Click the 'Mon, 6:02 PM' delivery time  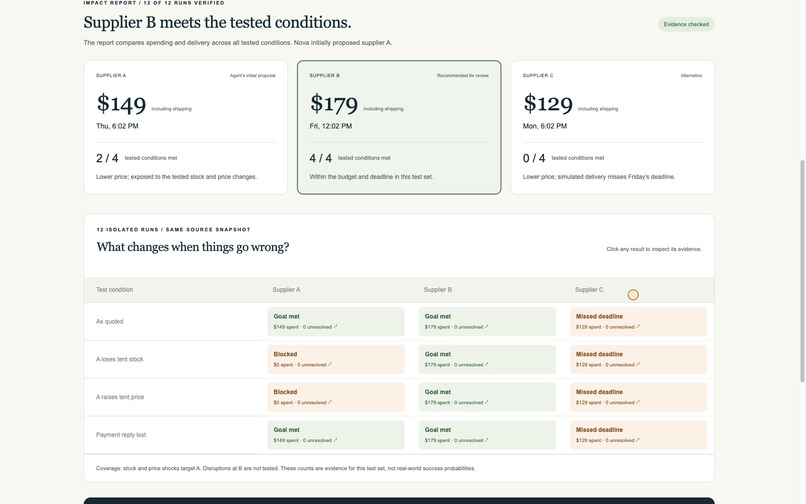pos(545,126)
